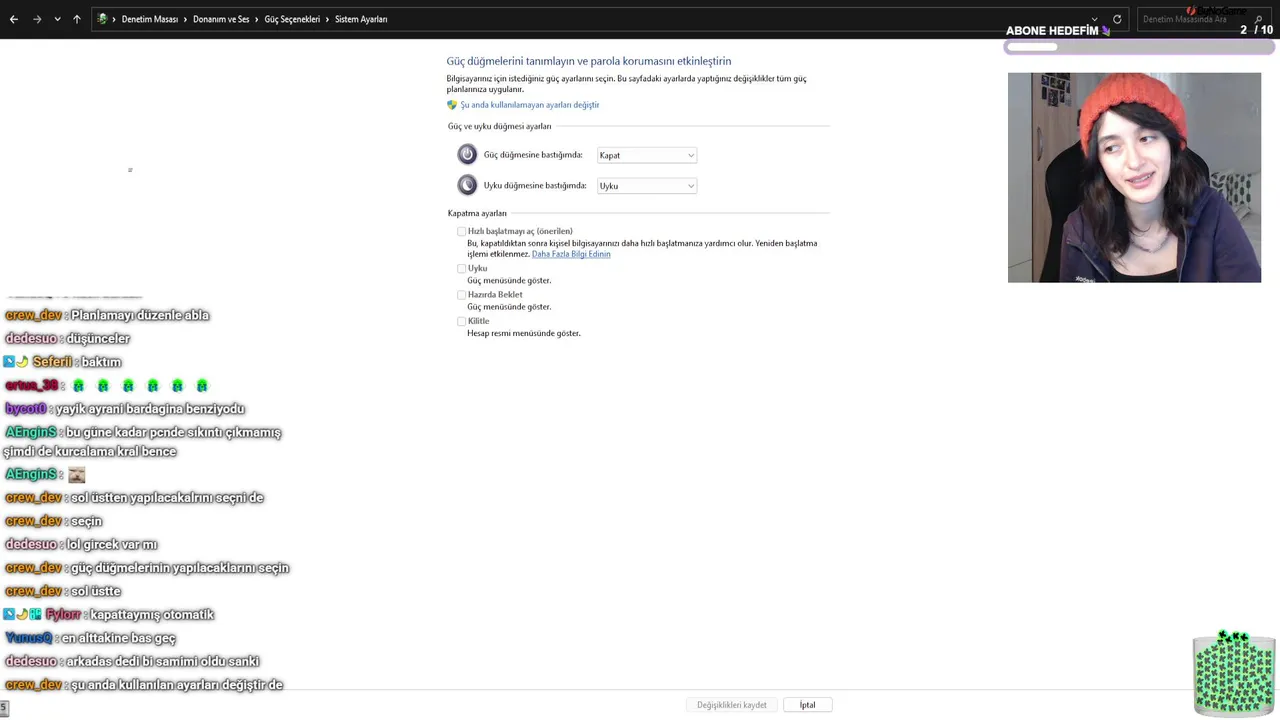Click the shield icon beside change settings

[452, 105]
